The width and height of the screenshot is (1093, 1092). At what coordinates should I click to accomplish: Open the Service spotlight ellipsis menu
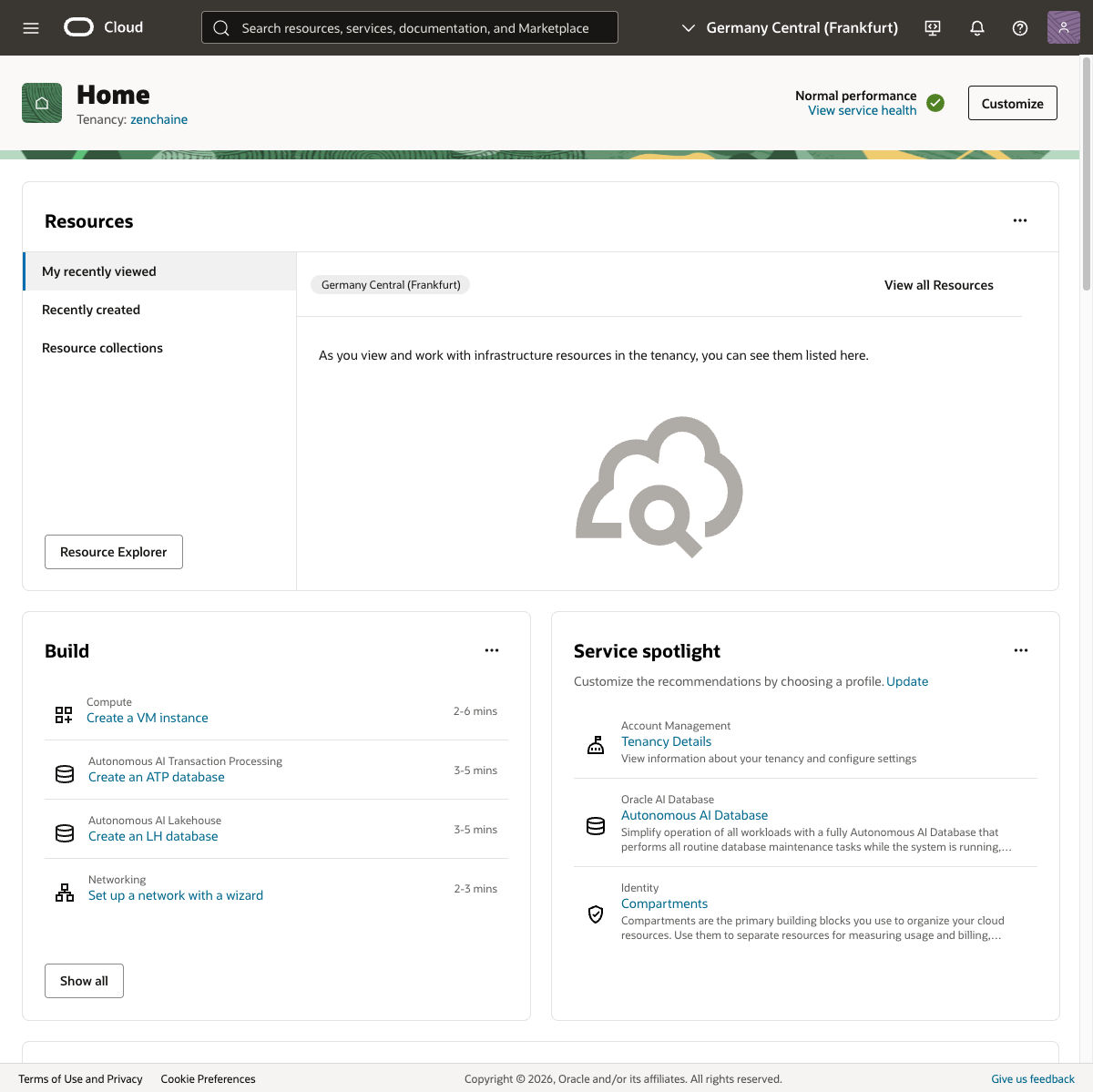click(1020, 650)
